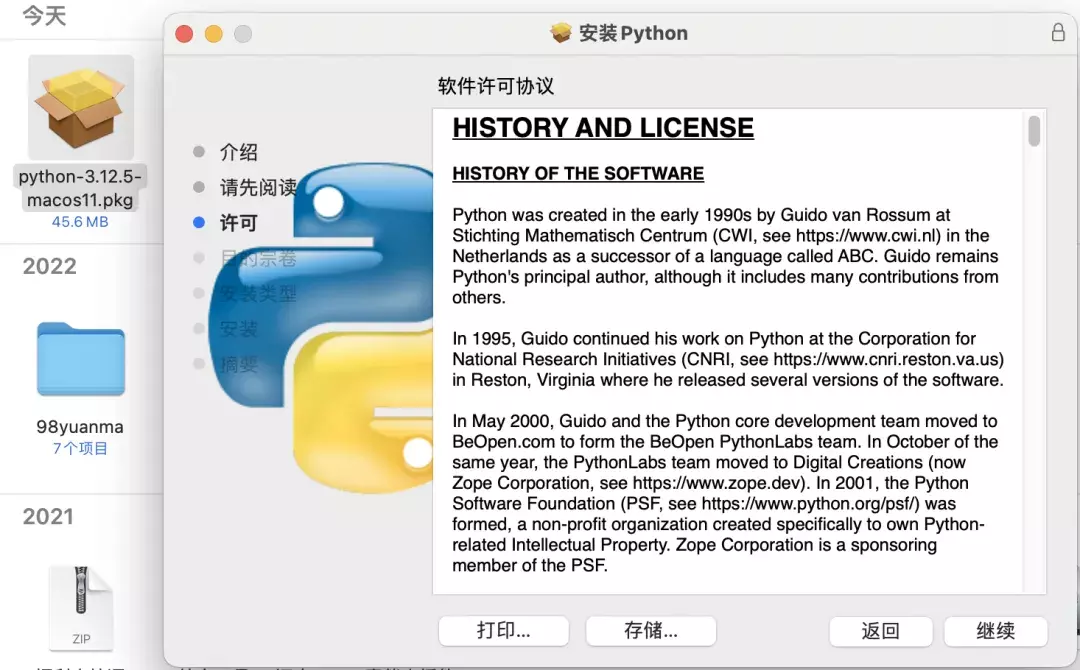
Task: Click the https://www.python.org/psf/ URL text
Action: tap(810, 503)
